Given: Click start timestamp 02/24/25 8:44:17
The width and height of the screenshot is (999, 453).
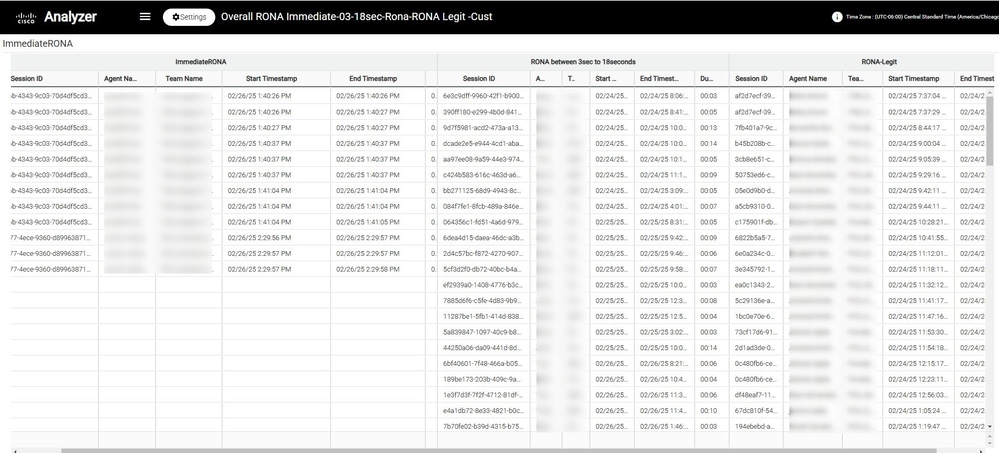Looking at the screenshot, I should click(917, 127).
